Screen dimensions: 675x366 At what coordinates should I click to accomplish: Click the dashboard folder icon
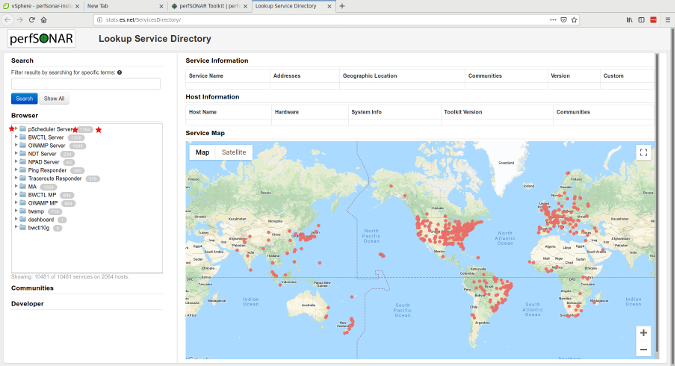point(23,219)
